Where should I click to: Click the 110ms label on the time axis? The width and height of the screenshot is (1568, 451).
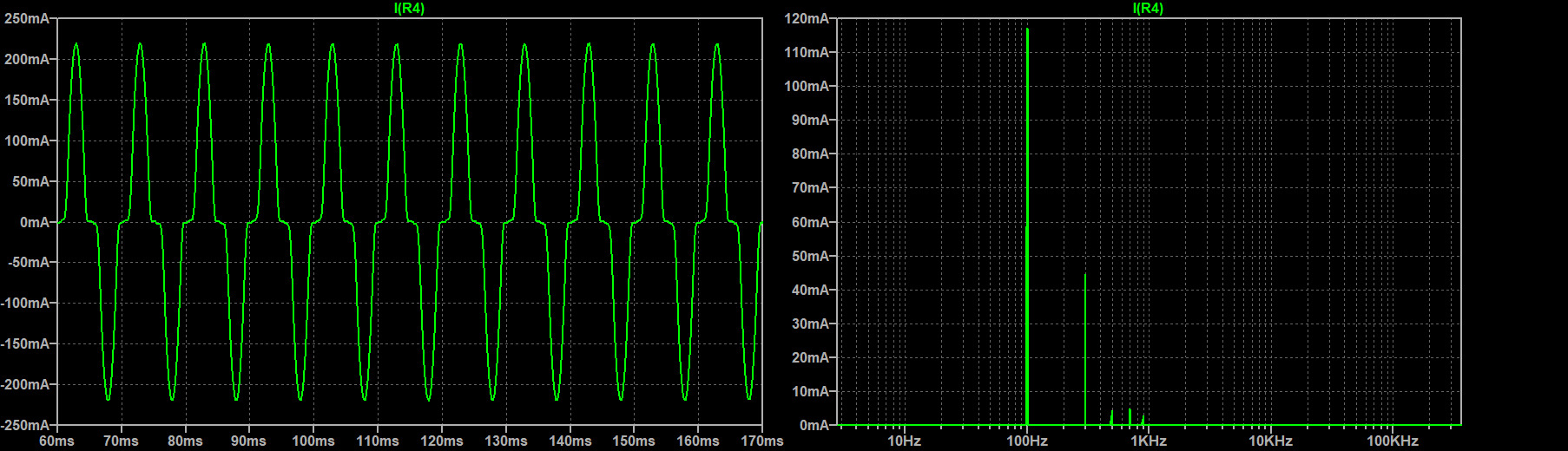tap(378, 441)
